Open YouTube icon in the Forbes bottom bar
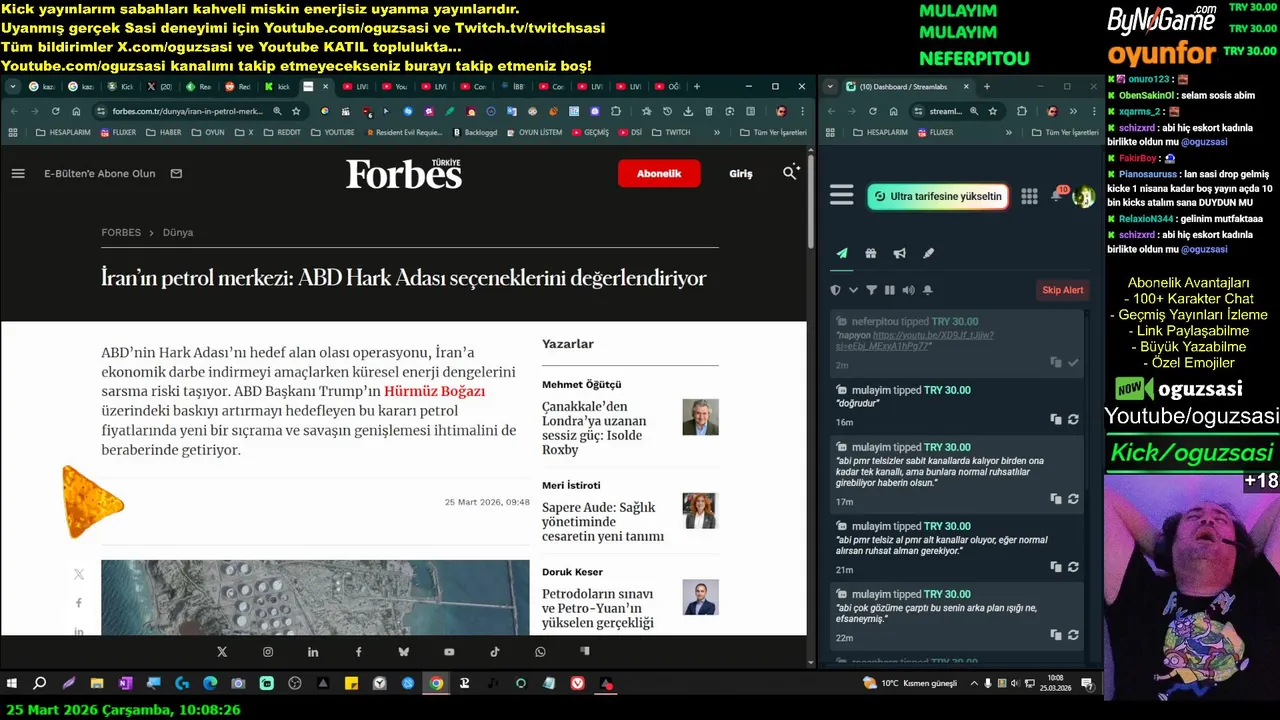This screenshot has height=720, width=1280. pos(449,652)
